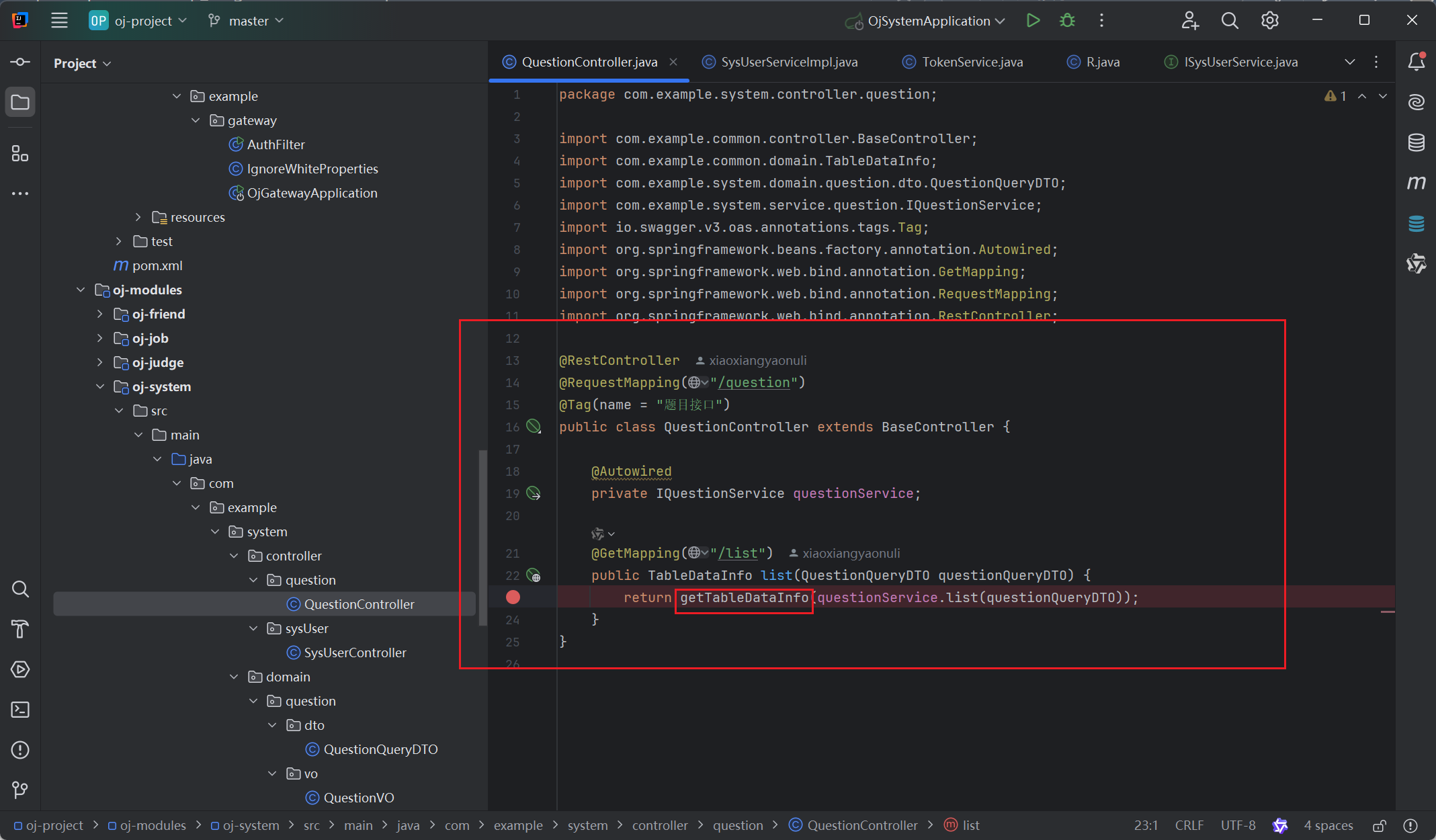Close the QuestionController.java tab

(673, 62)
